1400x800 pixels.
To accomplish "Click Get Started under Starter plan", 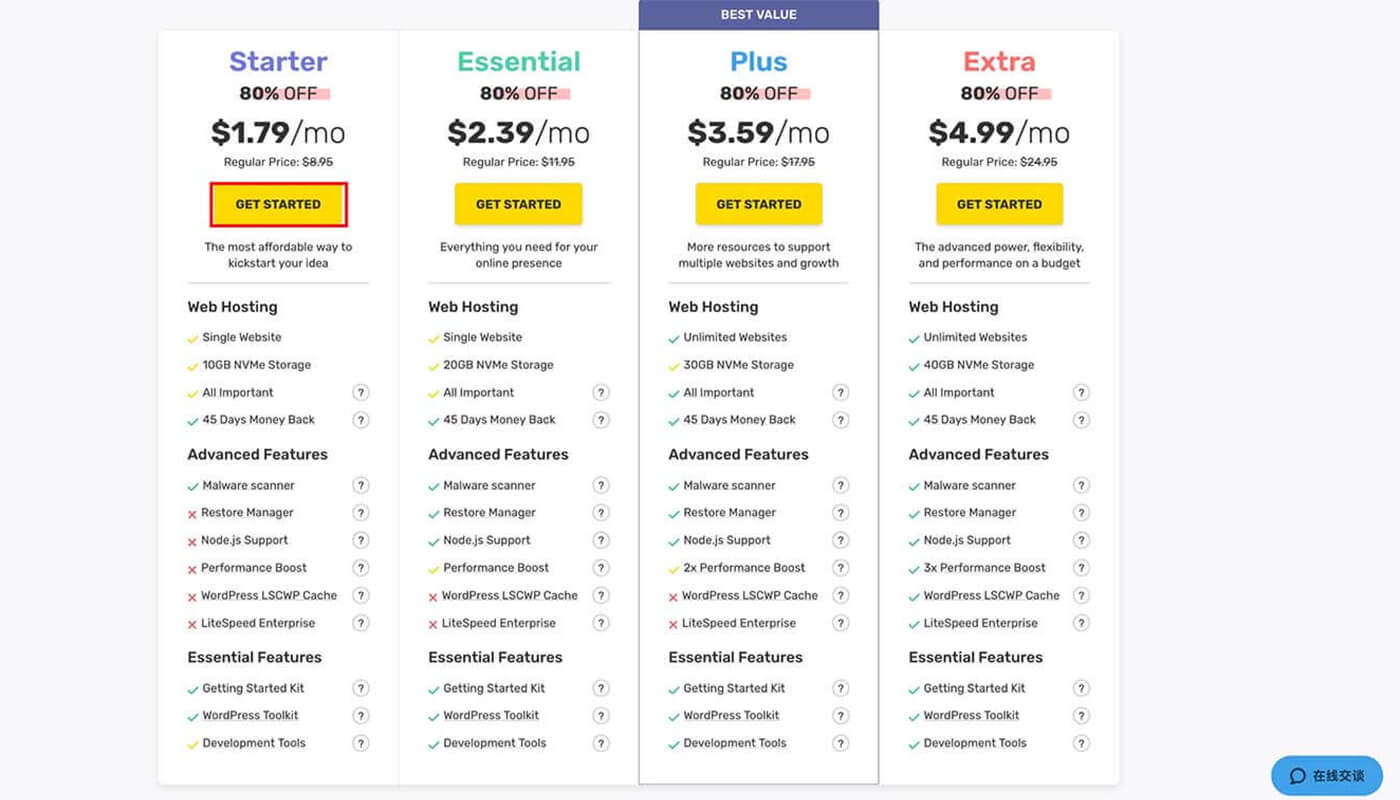I will pyautogui.click(x=278, y=204).
